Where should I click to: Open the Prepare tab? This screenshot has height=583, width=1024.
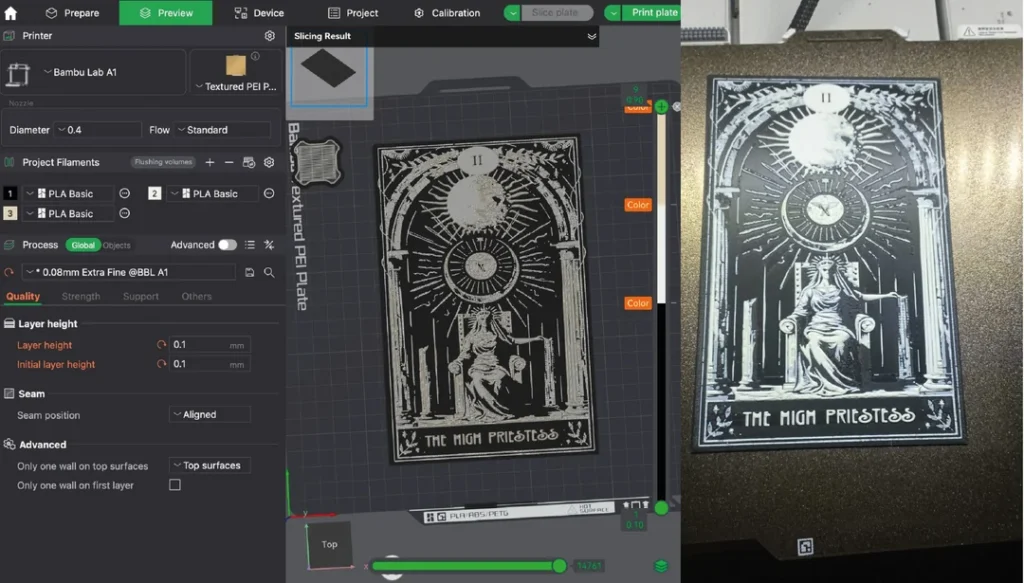pos(72,13)
